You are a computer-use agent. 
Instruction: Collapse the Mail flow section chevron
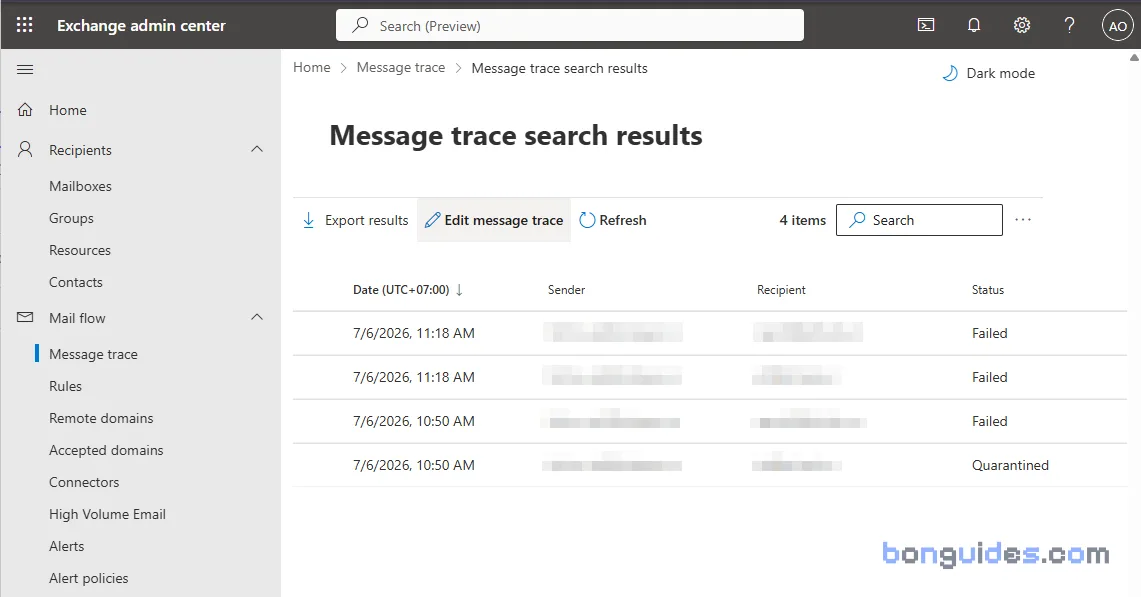tap(257, 317)
